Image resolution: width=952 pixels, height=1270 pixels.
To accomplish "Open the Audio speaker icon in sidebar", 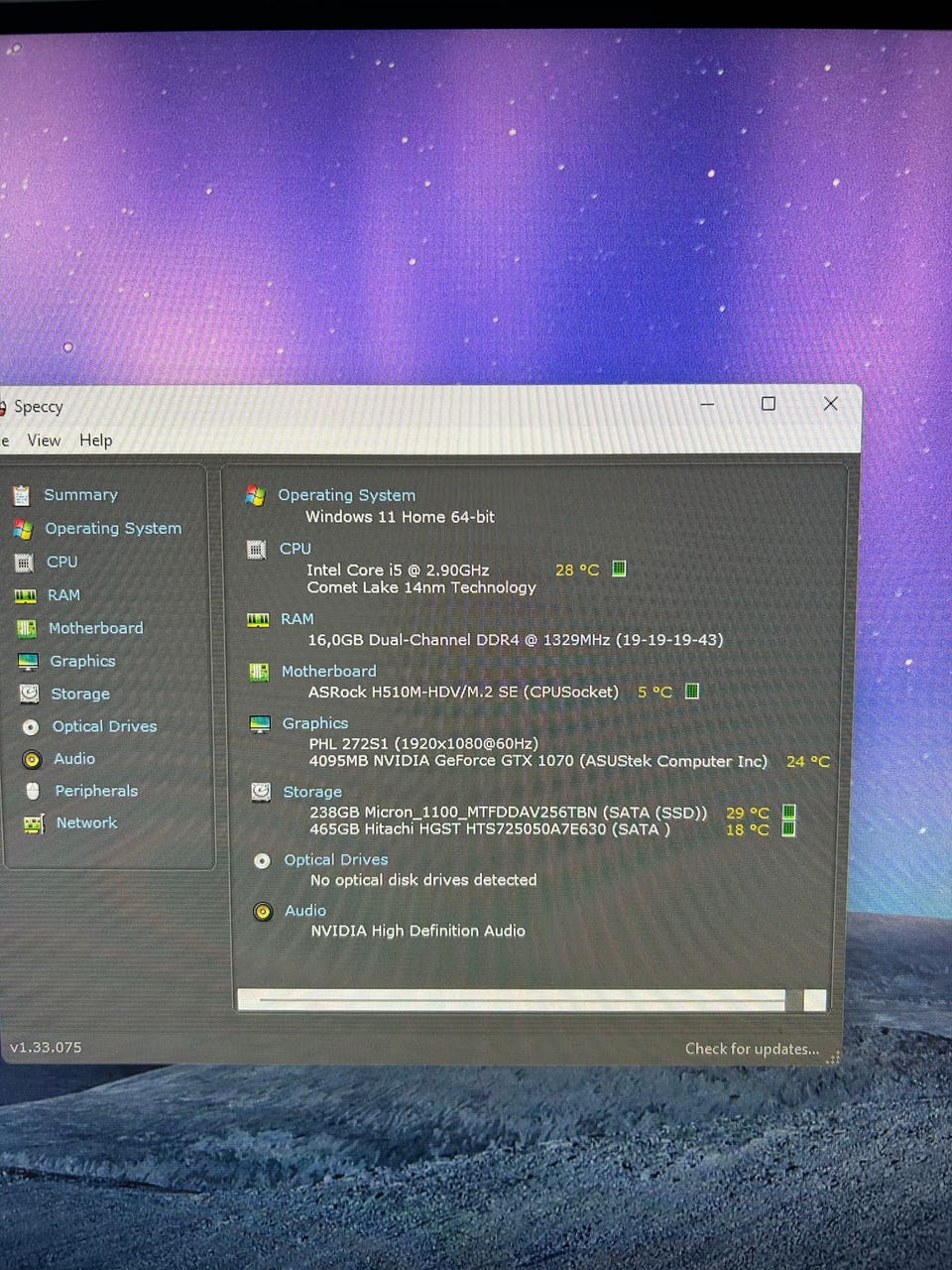I will tap(32, 759).
